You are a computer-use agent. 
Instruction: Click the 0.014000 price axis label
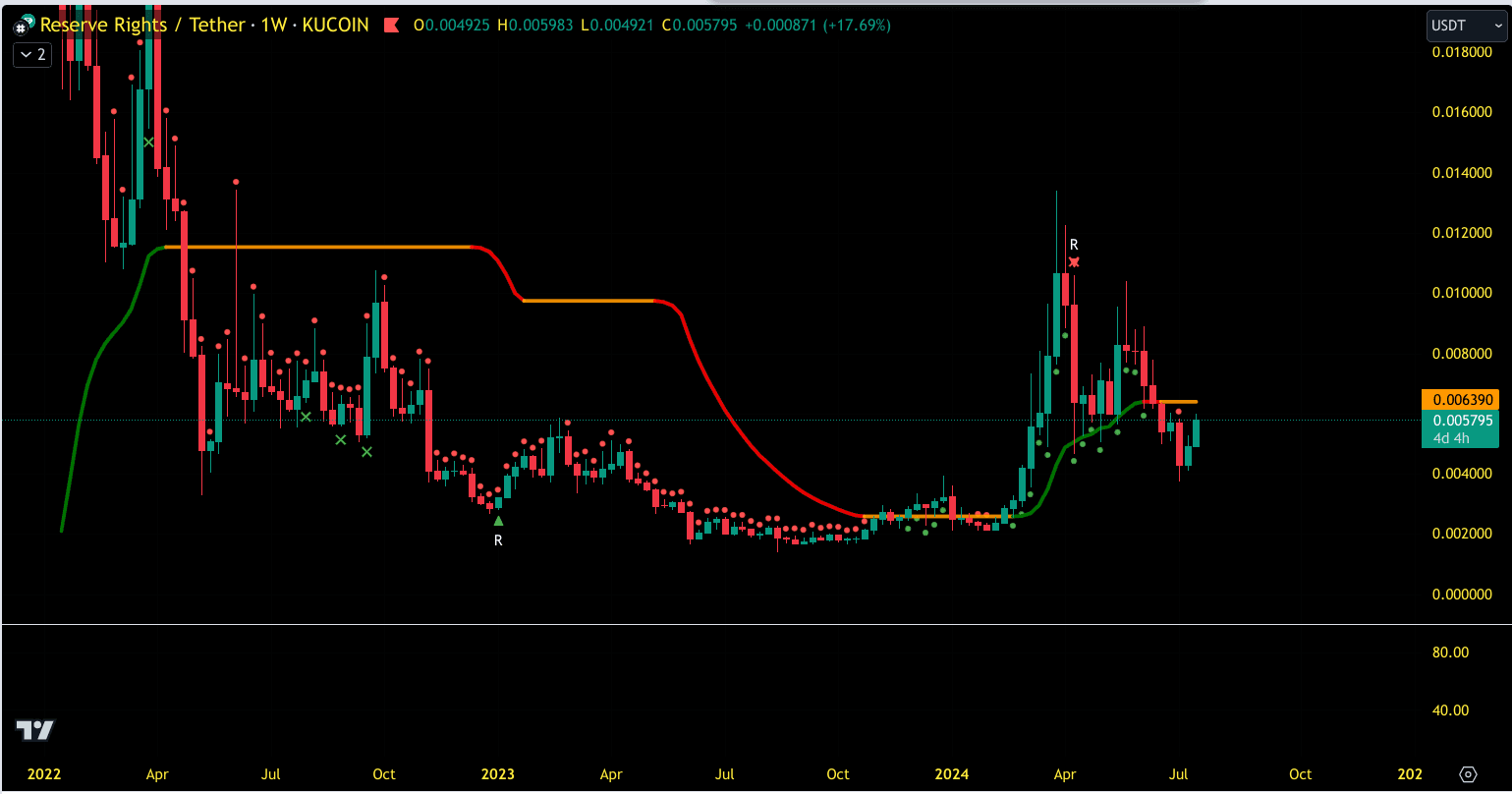tap(1462, 173)
